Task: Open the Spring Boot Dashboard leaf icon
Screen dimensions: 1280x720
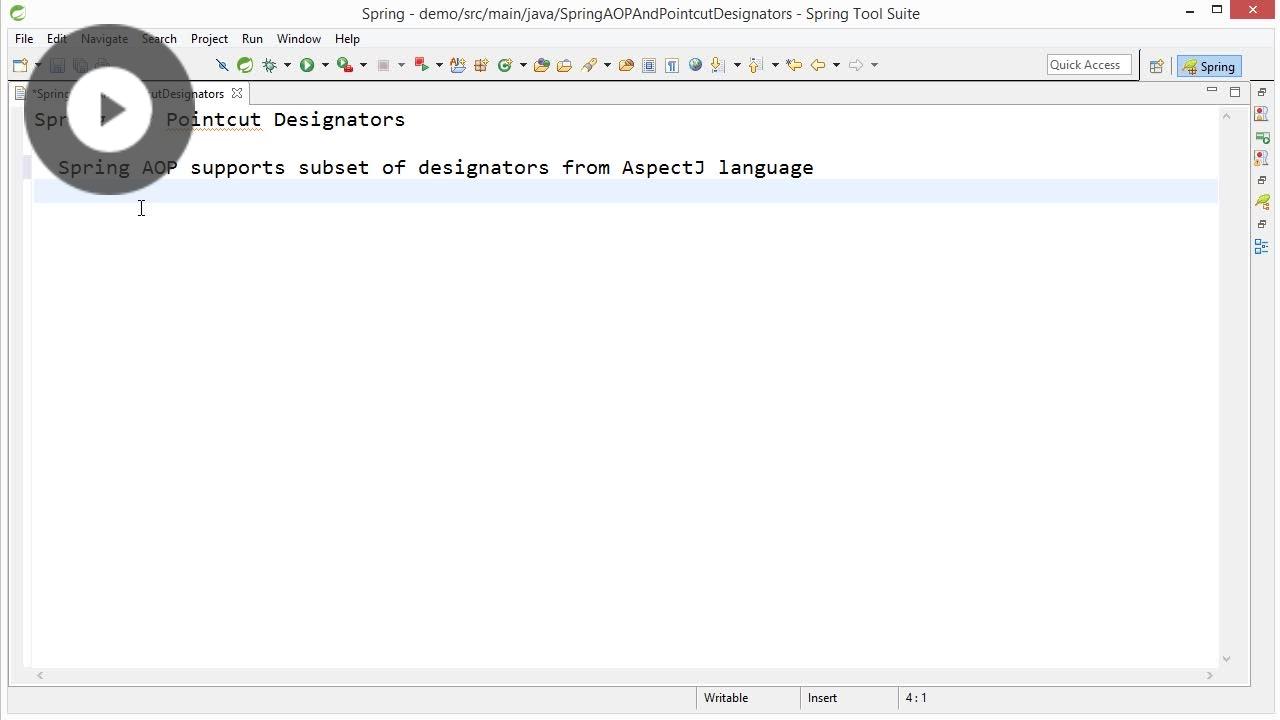Action: point(245,65)
